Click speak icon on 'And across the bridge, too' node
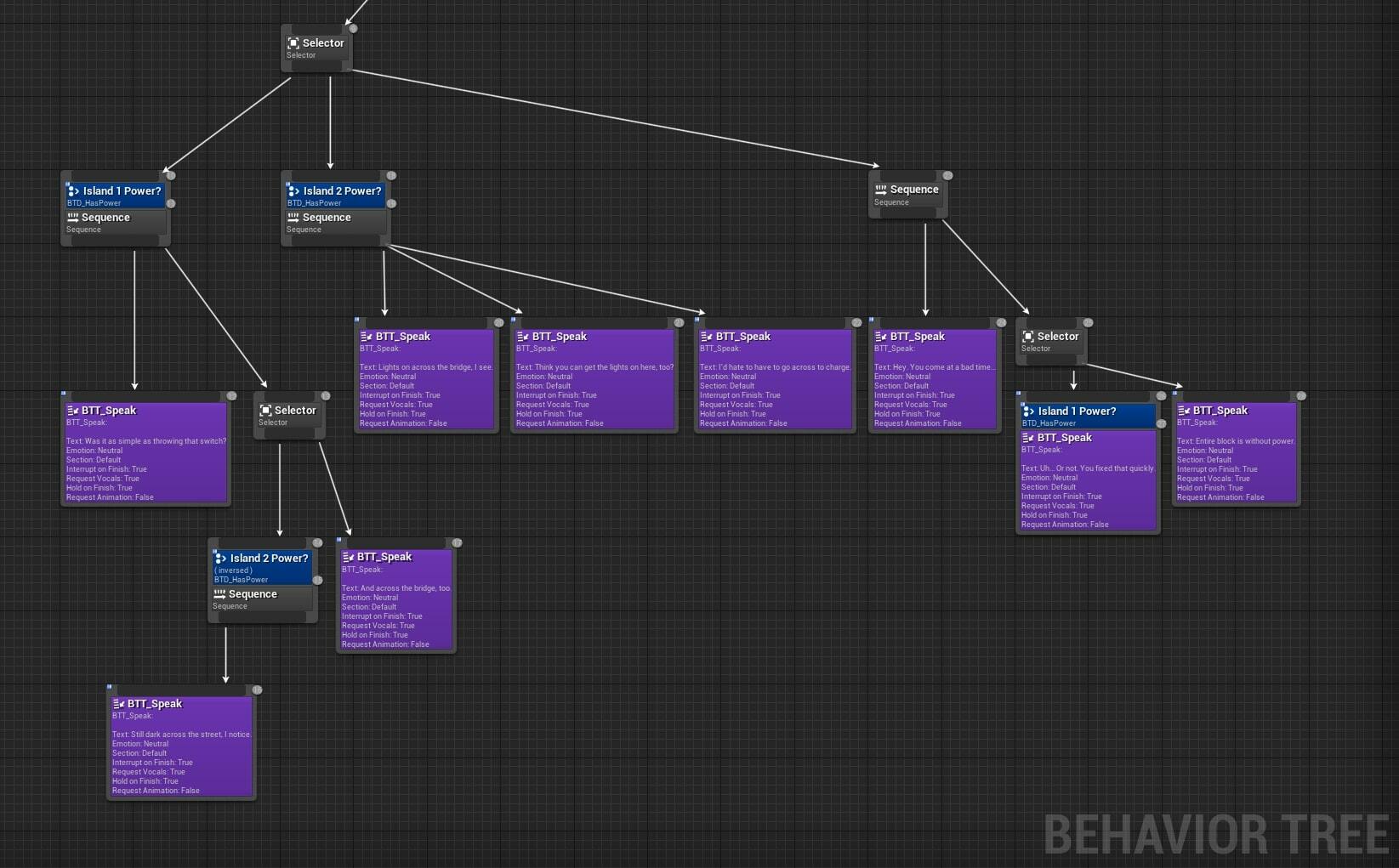 click(348, 557)
